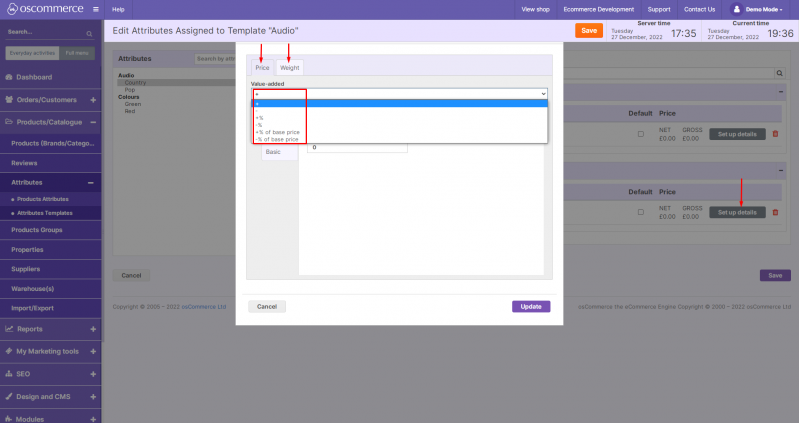This screenshot has height=423, width=799.
Task: Click the search magnifier icon in the right panel
Action: (779, 73)
